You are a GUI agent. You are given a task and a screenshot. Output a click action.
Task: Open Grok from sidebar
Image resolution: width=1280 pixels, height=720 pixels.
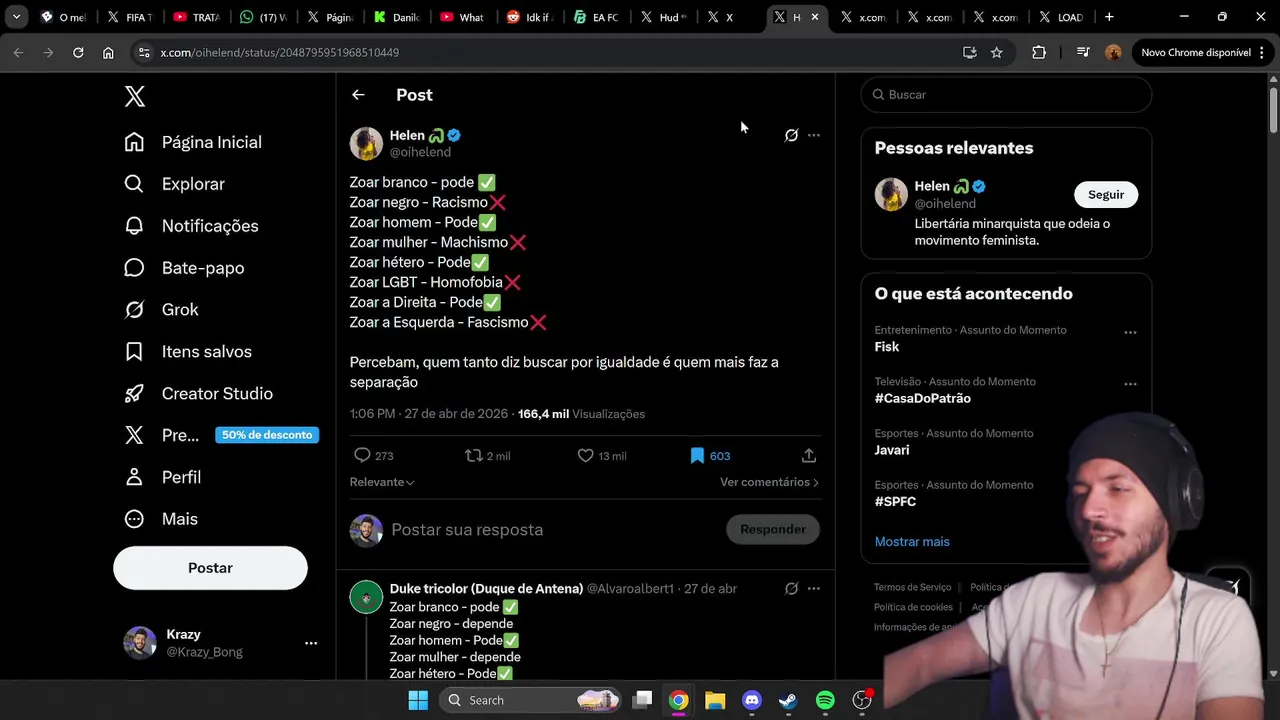[x=161, y=310]
